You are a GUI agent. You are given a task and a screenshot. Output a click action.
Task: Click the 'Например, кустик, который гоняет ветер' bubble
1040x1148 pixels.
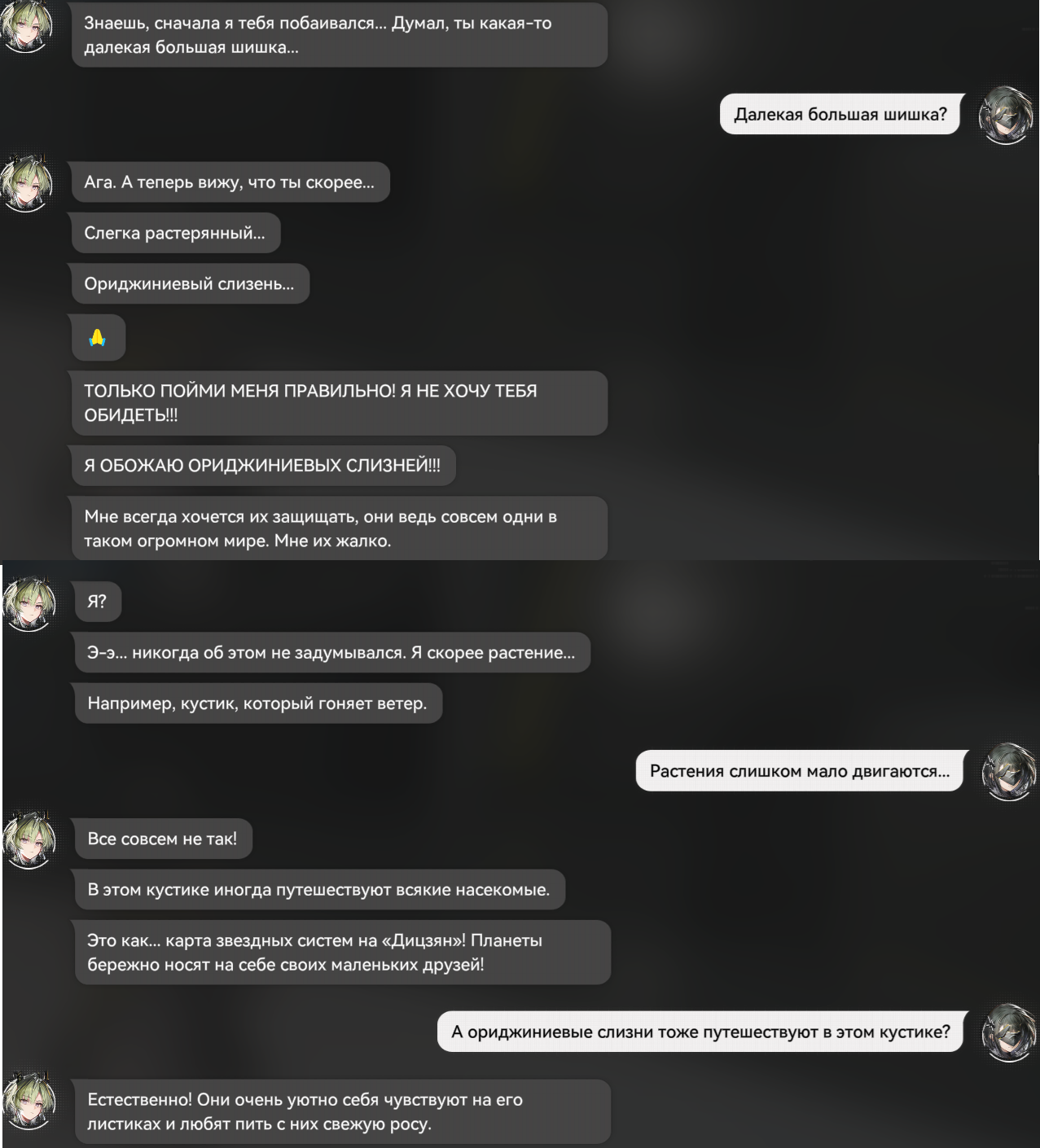click(x=257, y=703)
